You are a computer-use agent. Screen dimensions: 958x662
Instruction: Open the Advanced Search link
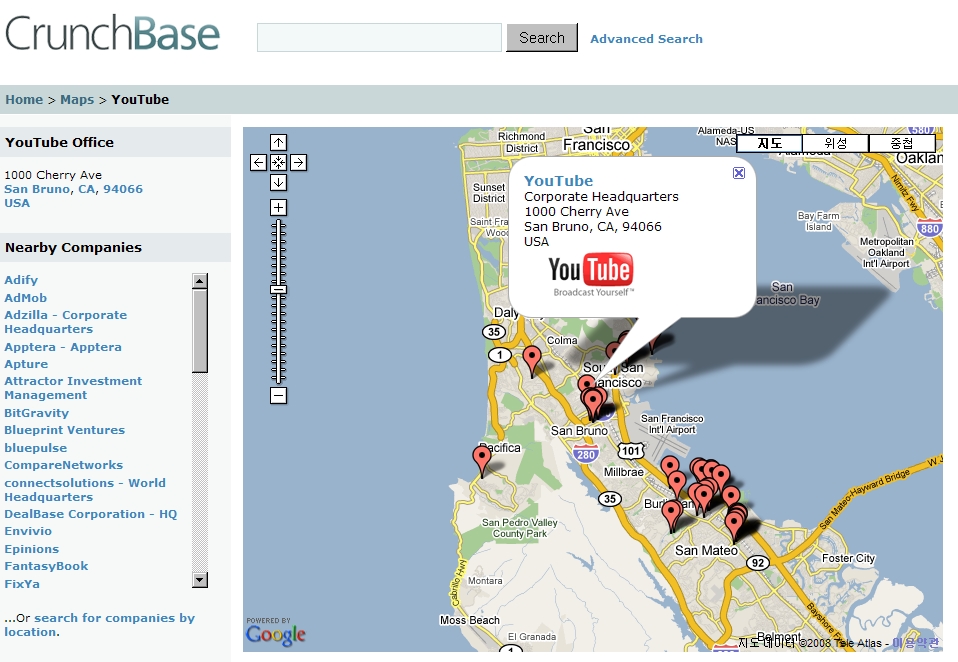646,39
